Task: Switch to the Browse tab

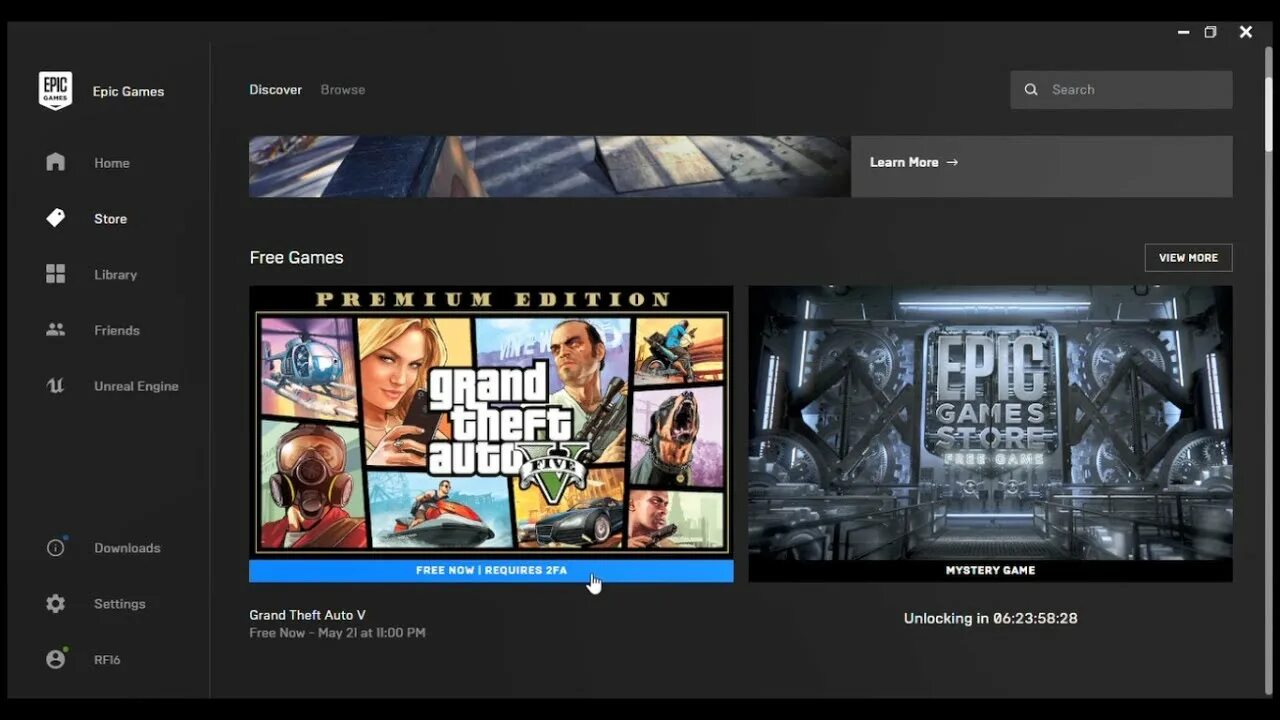Action: (343, 90)
